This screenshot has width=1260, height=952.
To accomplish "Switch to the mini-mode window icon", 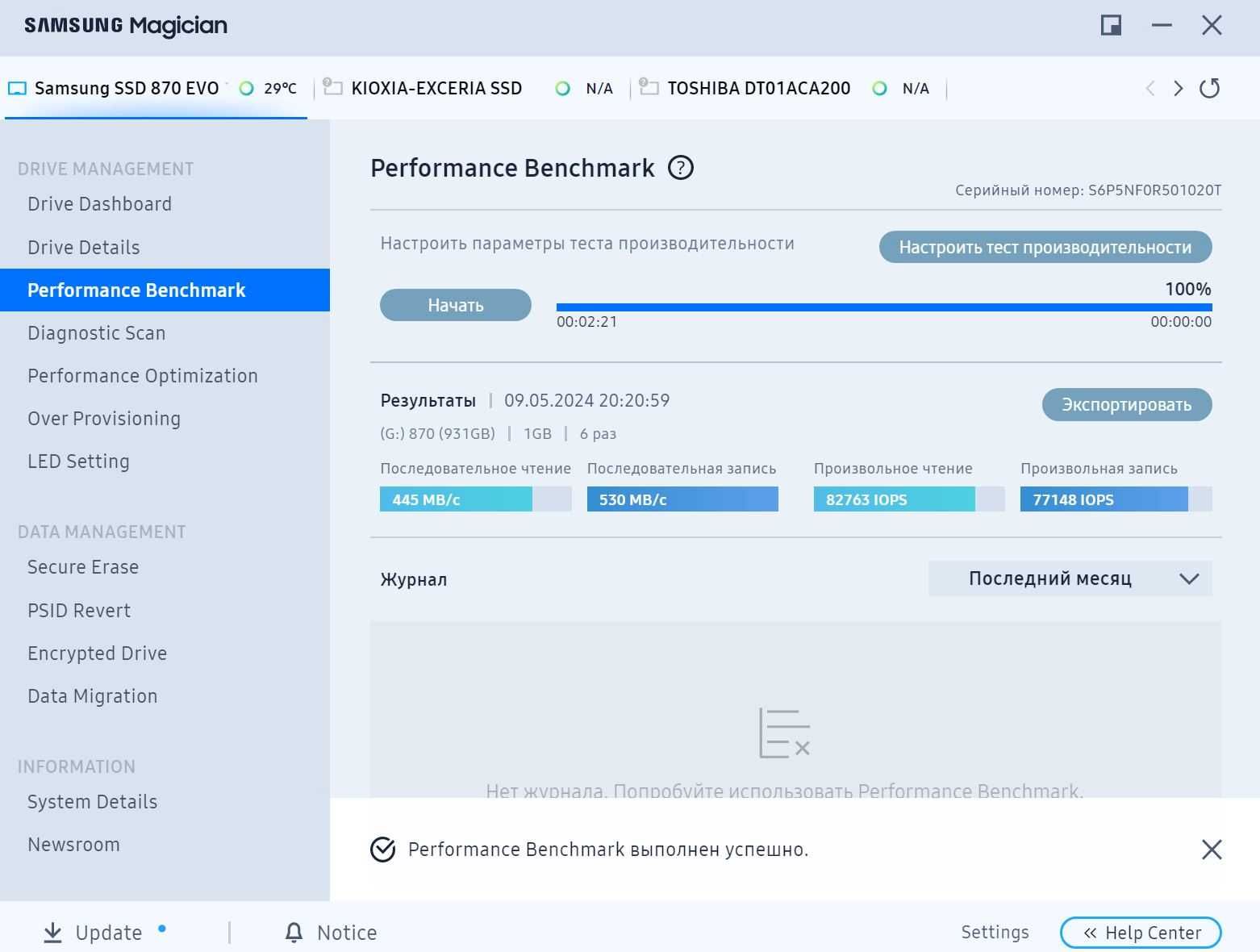I will coord(1111,25).
